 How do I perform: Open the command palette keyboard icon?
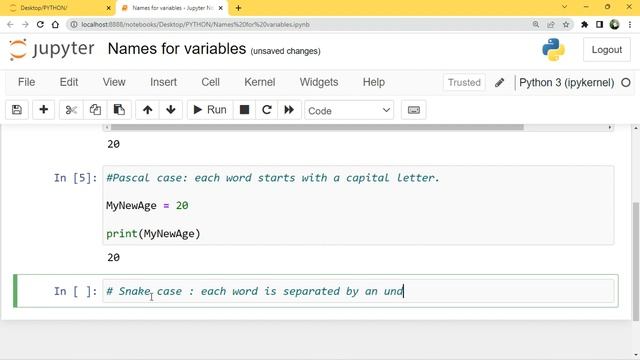click(413, 110)
